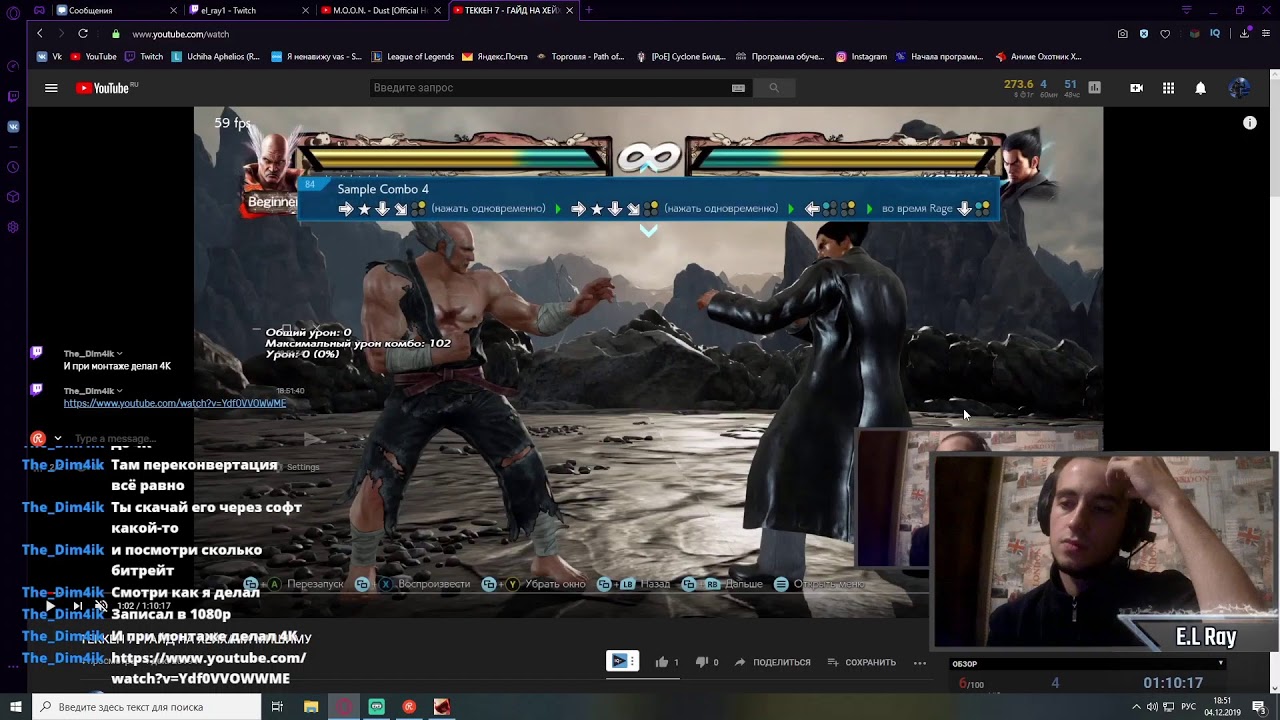Open the chat link youtube.com/watch?v=Ydf0VVOWWME

pos(175,403)
